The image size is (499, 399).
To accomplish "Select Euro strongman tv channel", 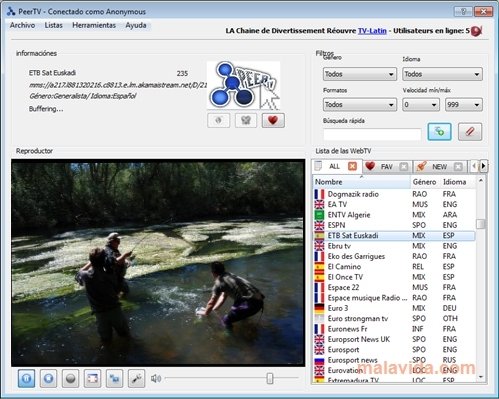I will [394, 318].
